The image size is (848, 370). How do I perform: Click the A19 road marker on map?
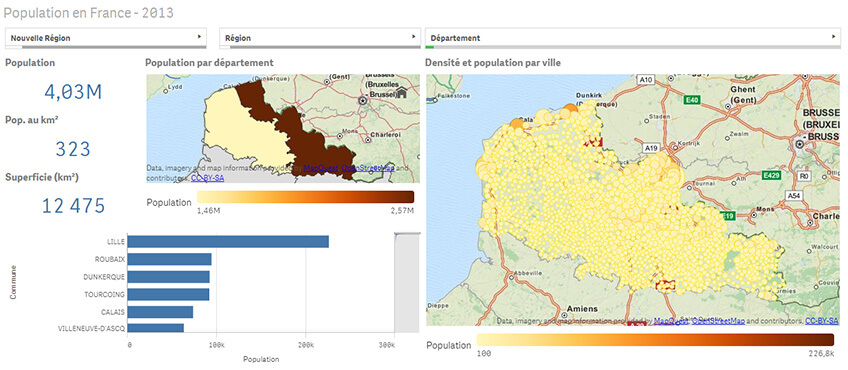(x=651, y=147)
